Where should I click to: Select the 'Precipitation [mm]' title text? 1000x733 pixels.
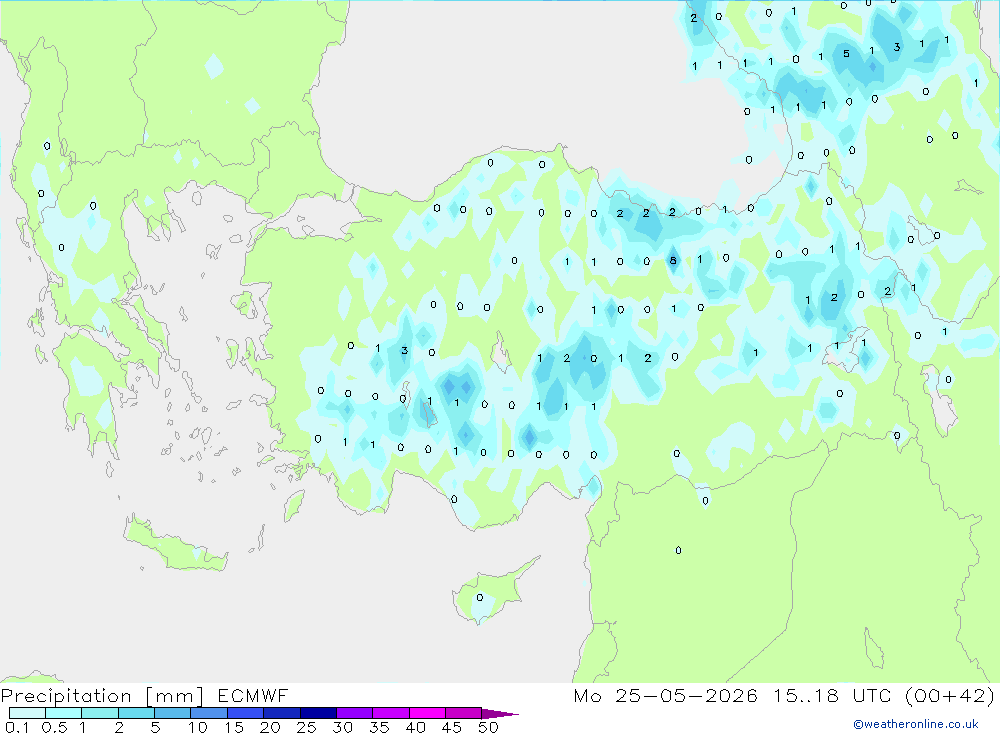(x=102, y=695)
